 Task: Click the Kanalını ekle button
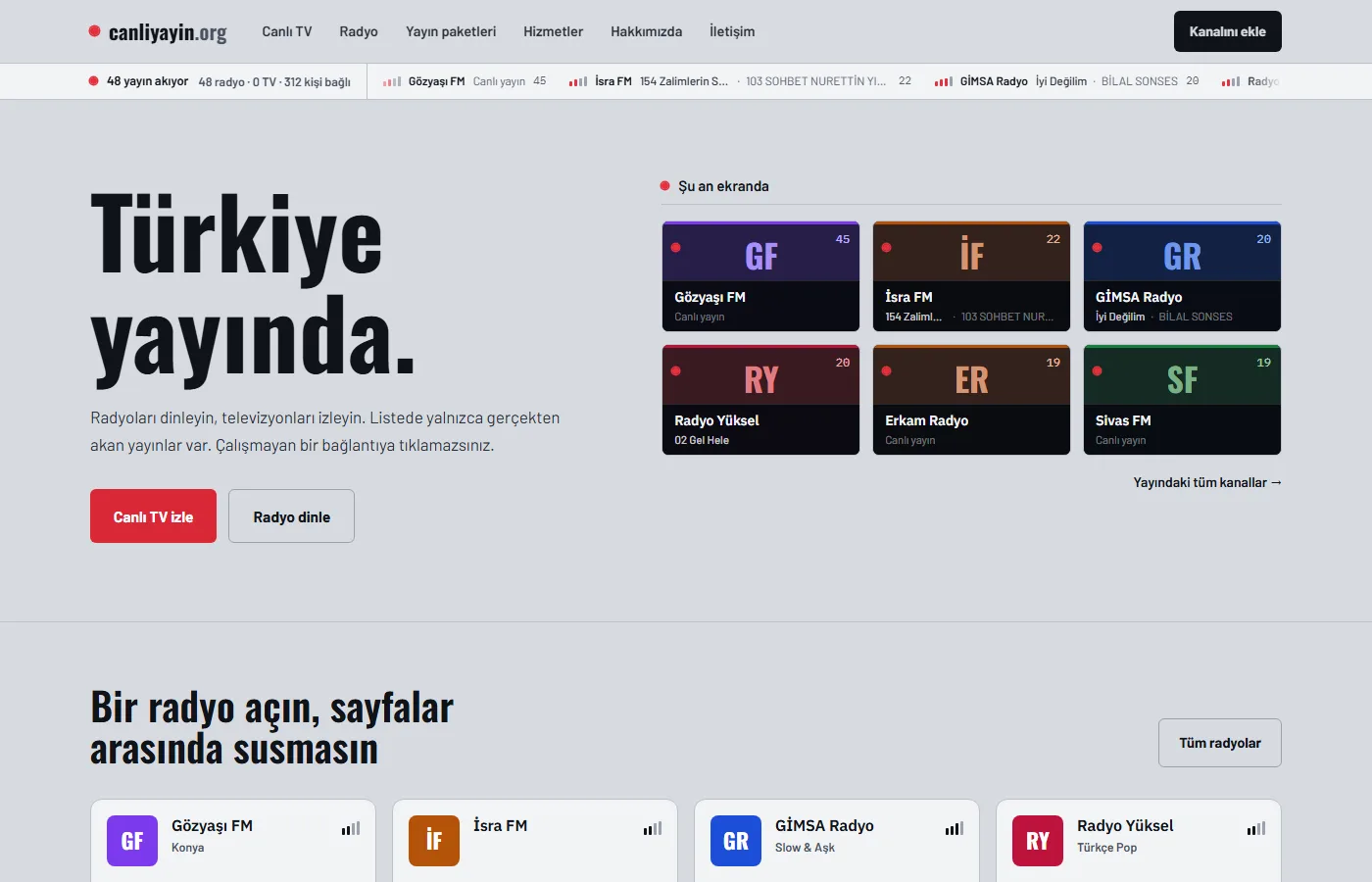1227,31
